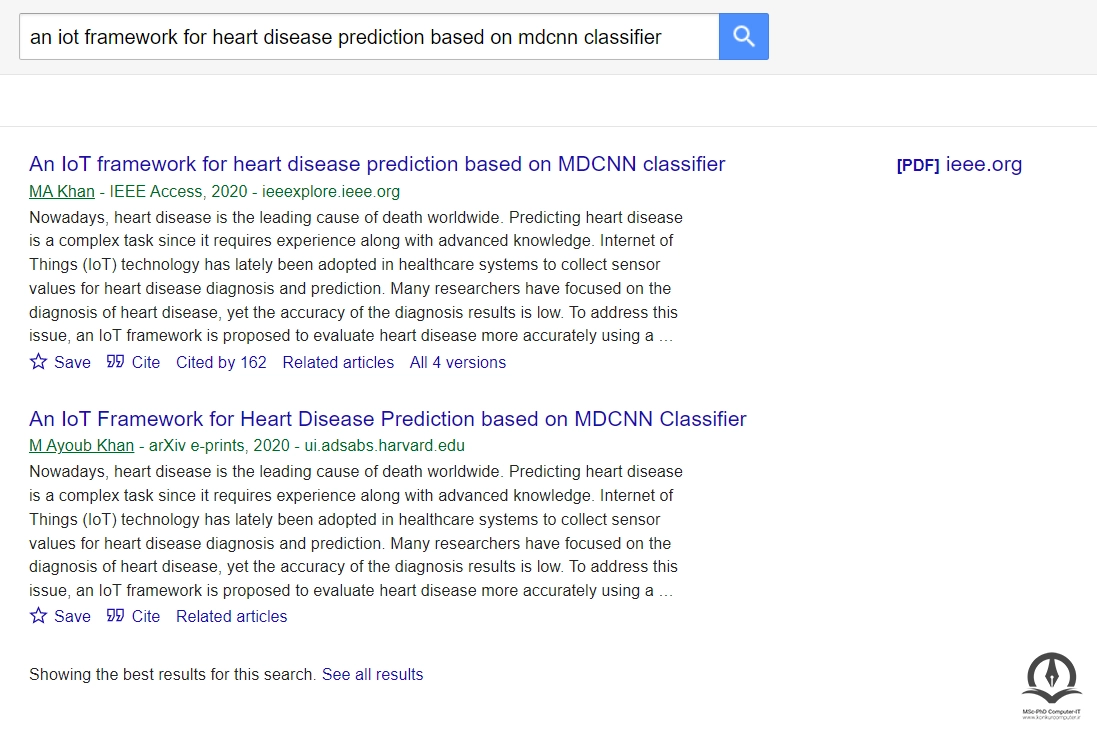The width and height of the screenshot is (1097, 730).
Task: Click the Cite label on second result
Action: [146, 616]
